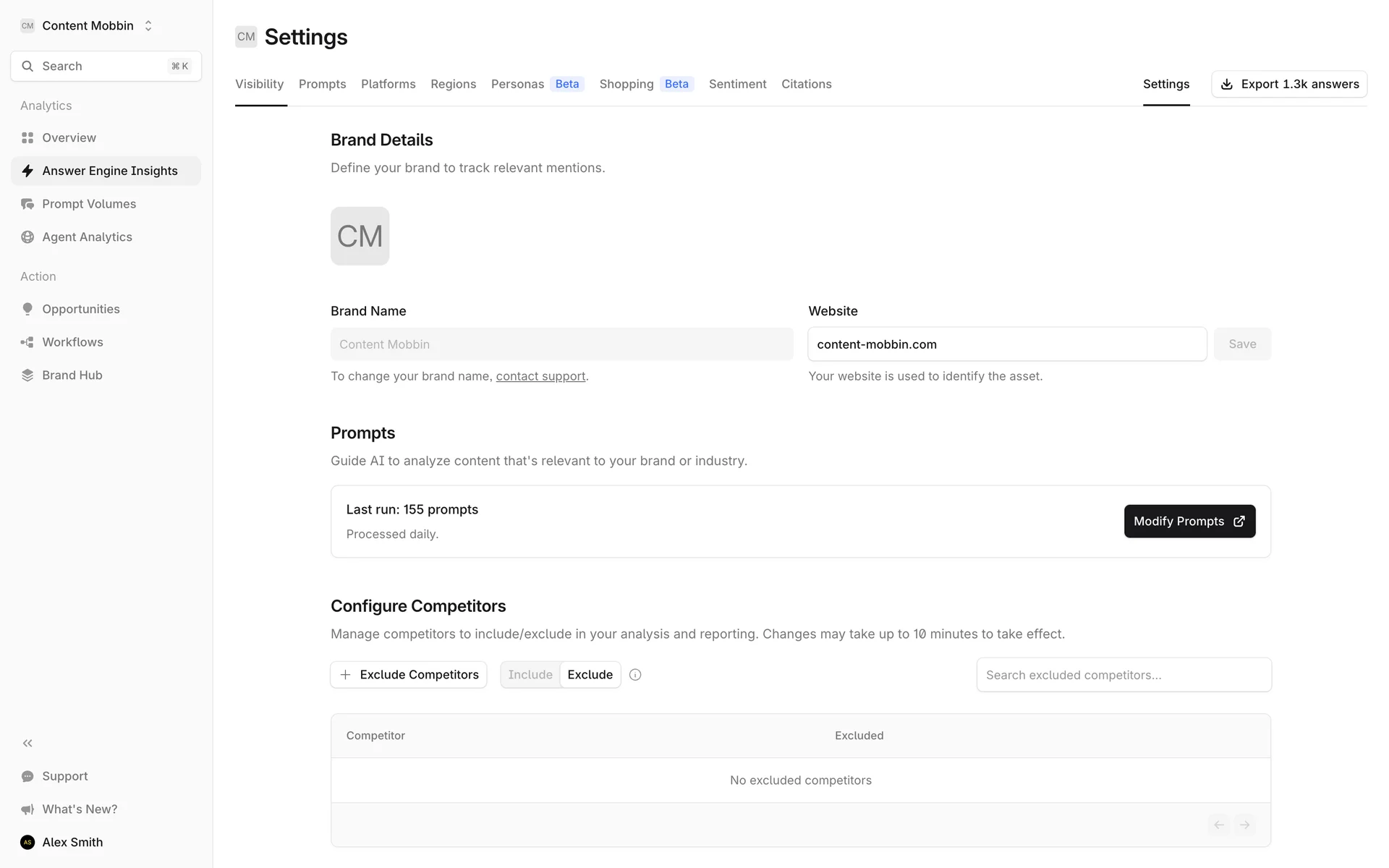
Task: Open the Sentiment tab
Action: point(737,84)
